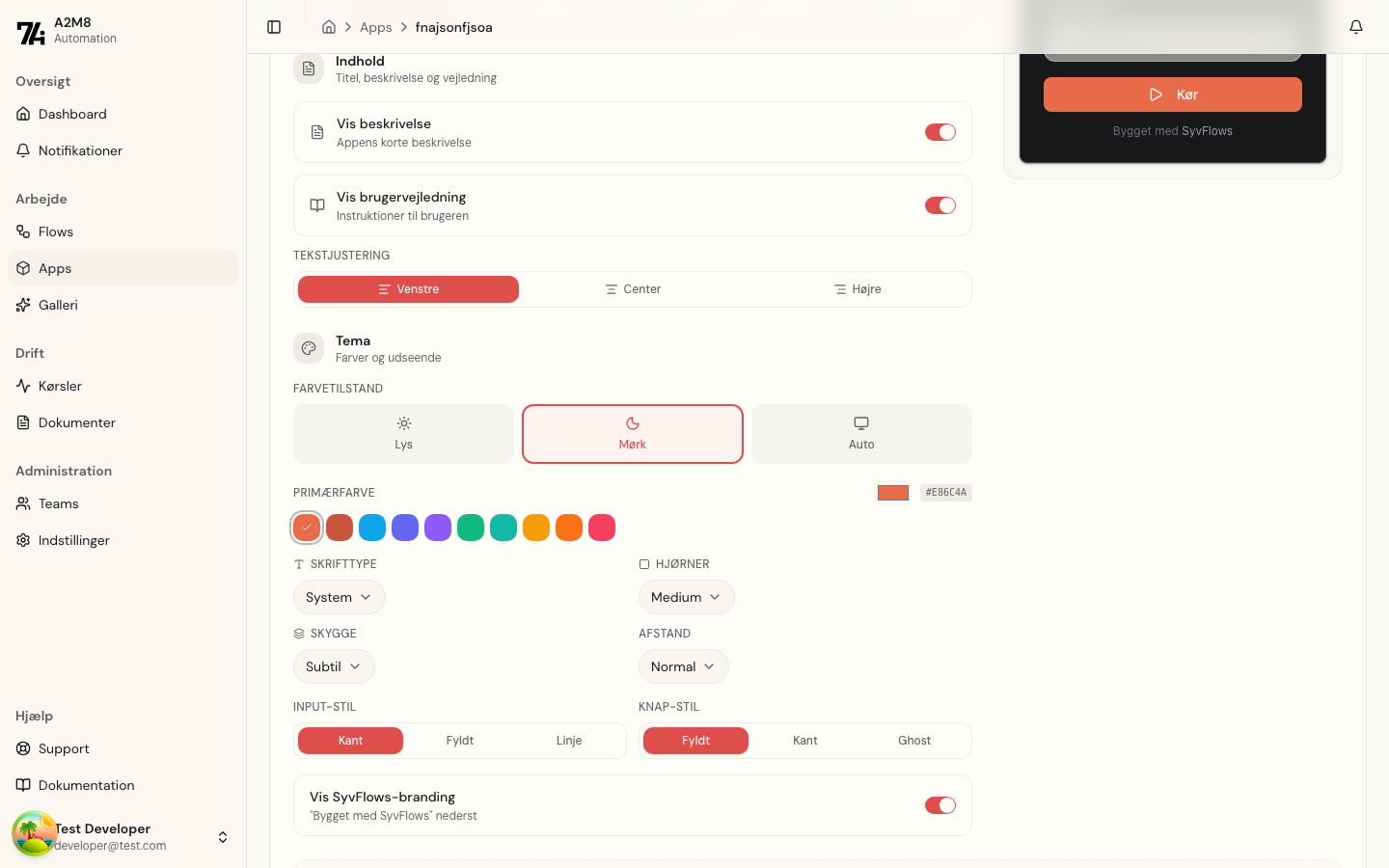Click the home icon in breadcrumb
This screenshot has width=1389, height=868.
point(329,27)
